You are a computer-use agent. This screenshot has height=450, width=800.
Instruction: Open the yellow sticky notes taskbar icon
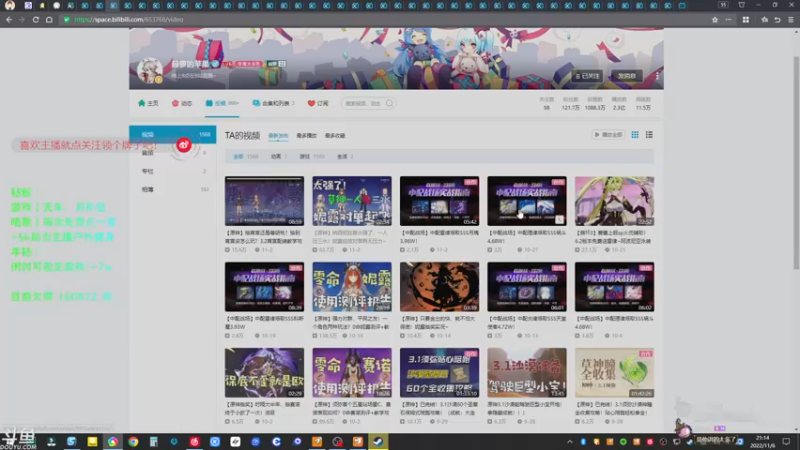(92, 442)
